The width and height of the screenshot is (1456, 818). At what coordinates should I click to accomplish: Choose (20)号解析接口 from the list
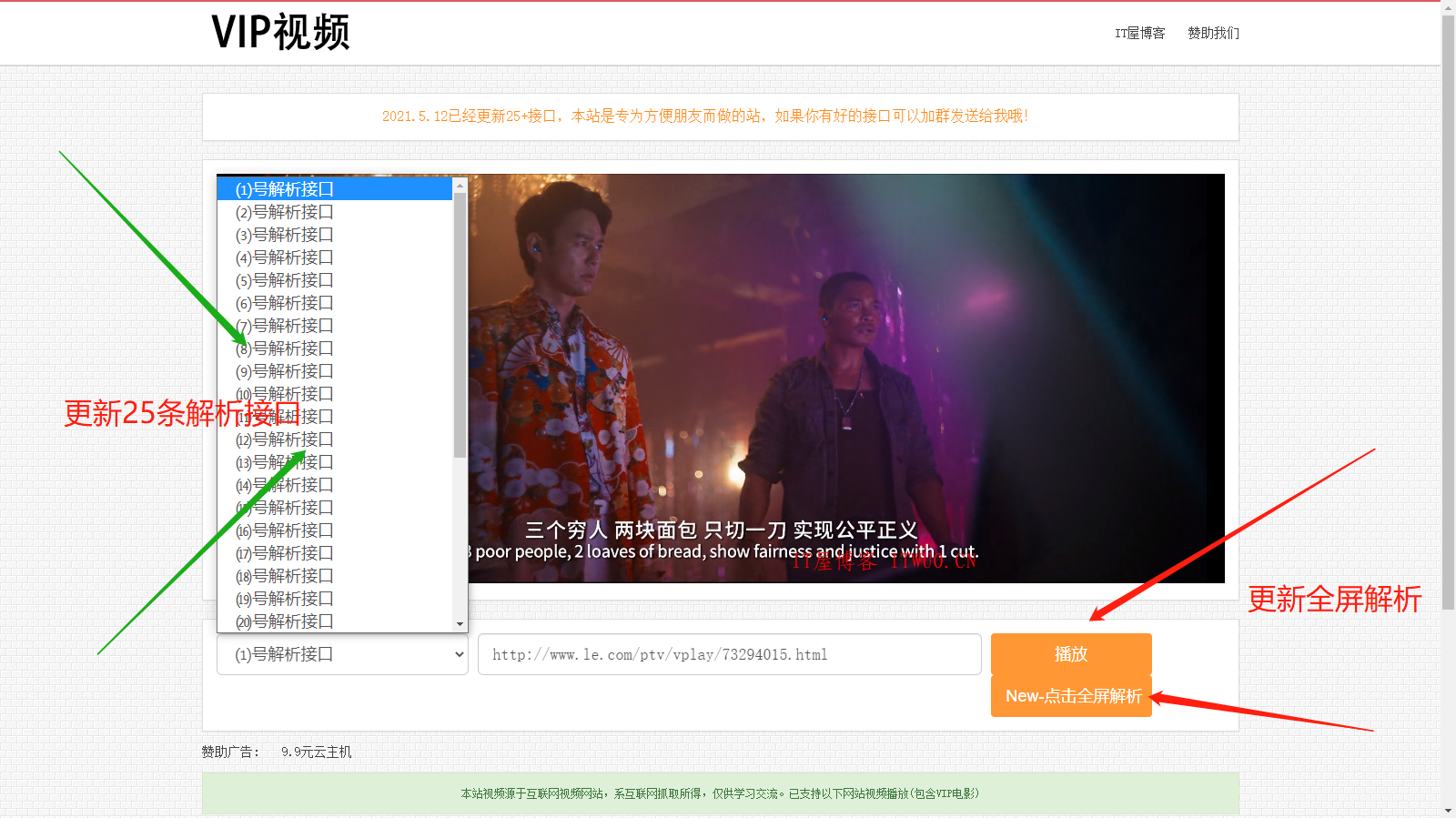pos(335,621)
